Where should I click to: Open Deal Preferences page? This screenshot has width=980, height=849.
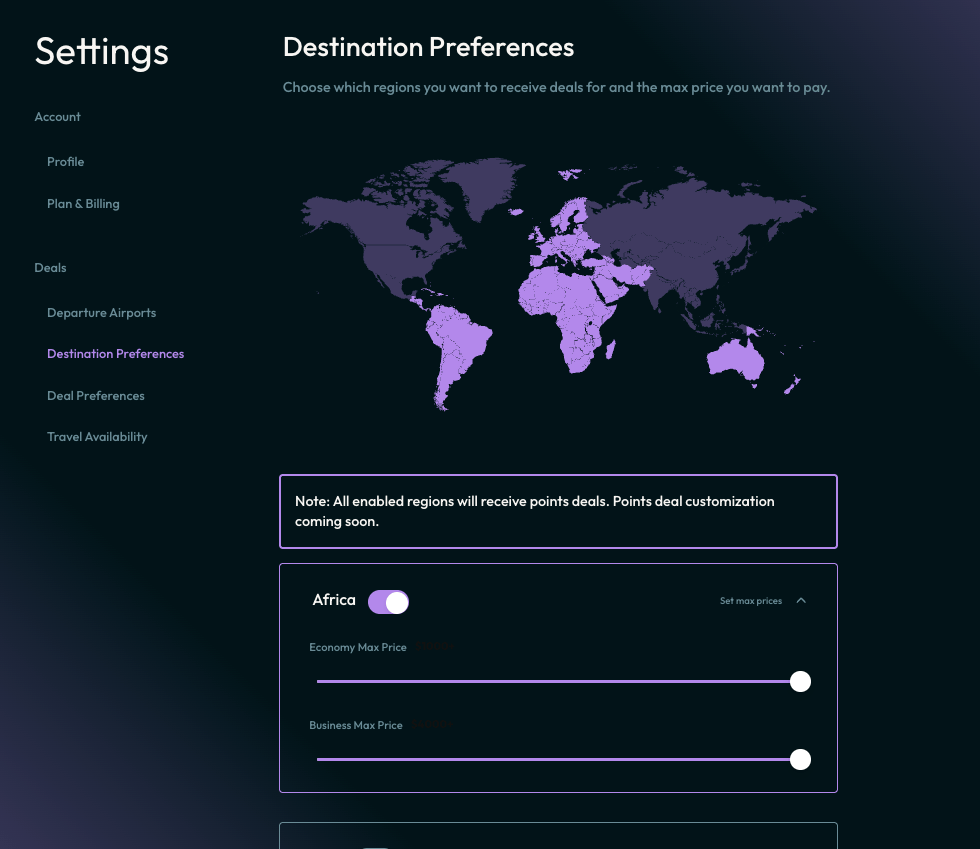coord(96,396)
